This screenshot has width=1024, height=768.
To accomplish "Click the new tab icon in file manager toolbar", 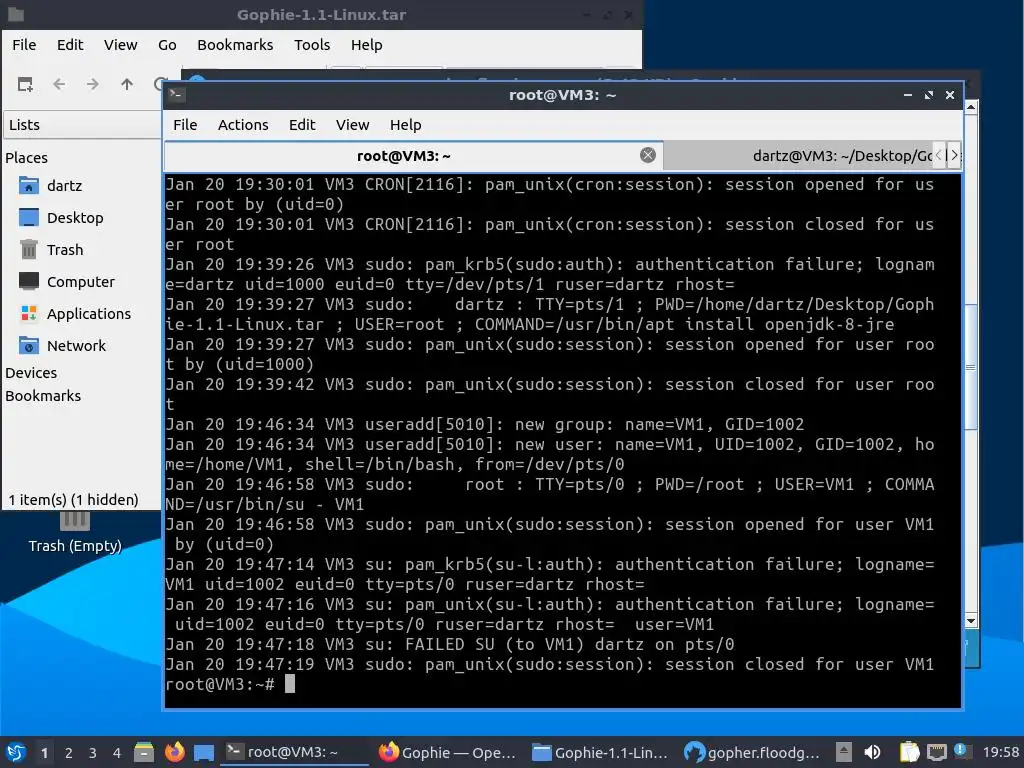I will [x=25, y=84].
